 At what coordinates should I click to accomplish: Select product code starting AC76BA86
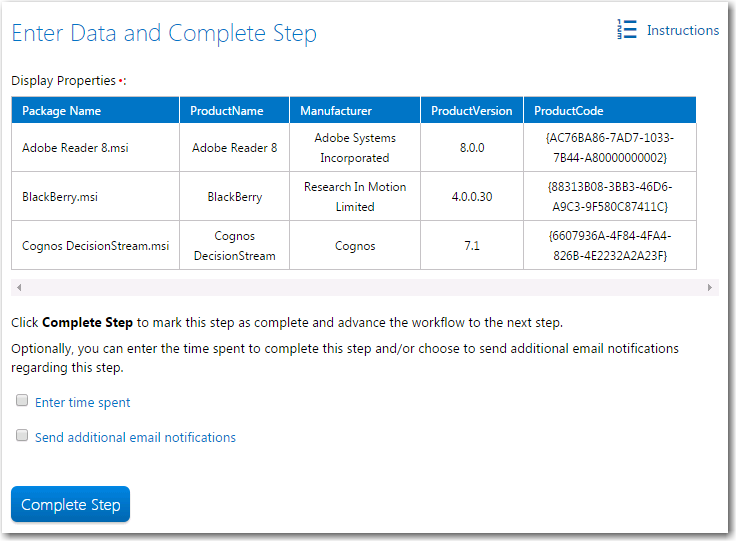coord(610,148)
